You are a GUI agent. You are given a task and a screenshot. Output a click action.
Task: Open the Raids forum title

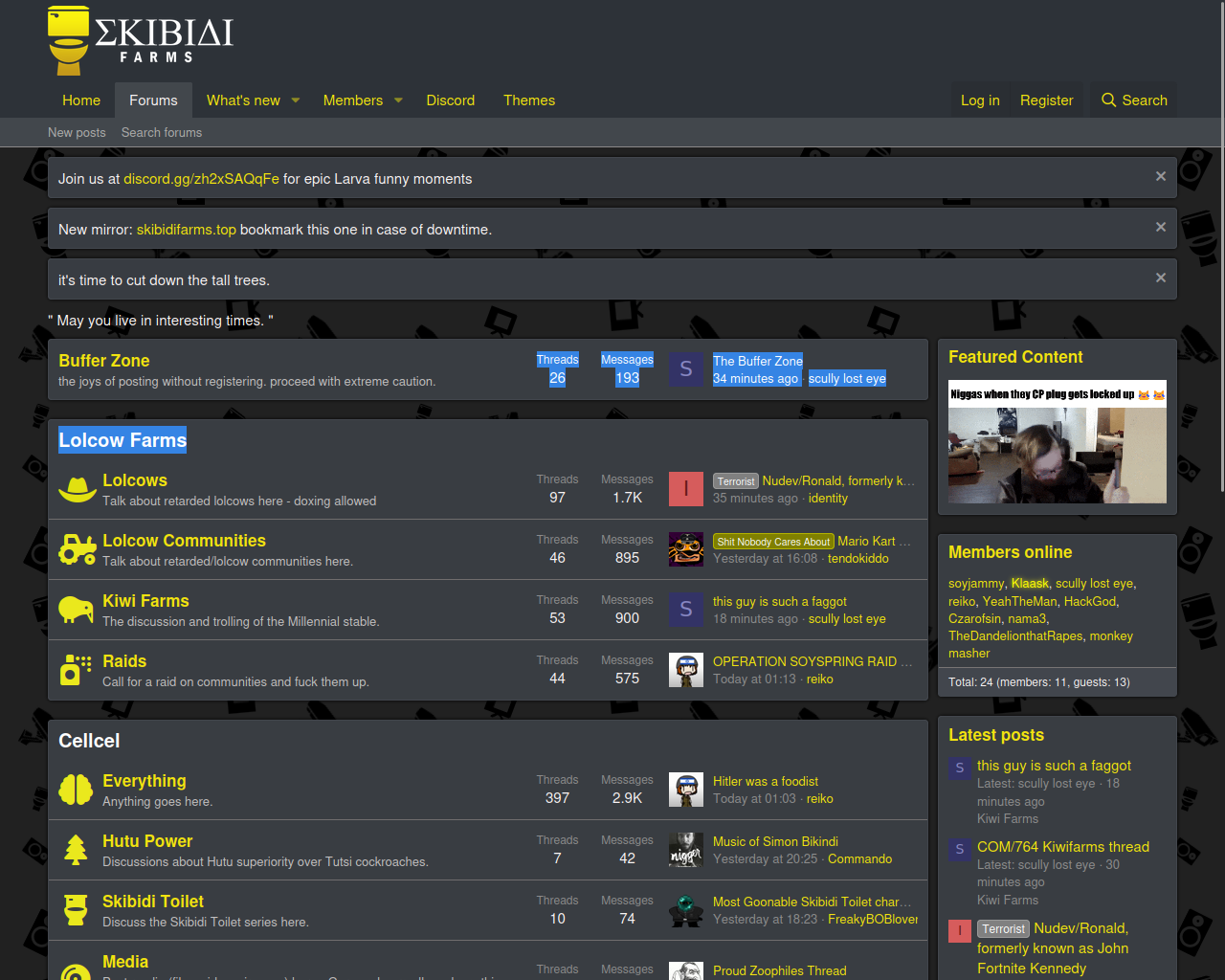(x=124, y=661)
